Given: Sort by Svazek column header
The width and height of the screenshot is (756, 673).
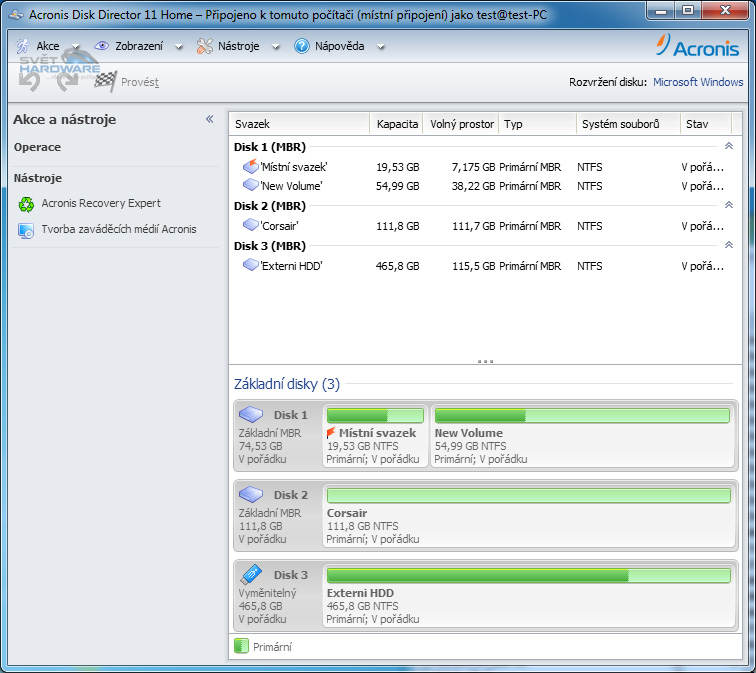Looking at the screenshot, I should (299, 124).
